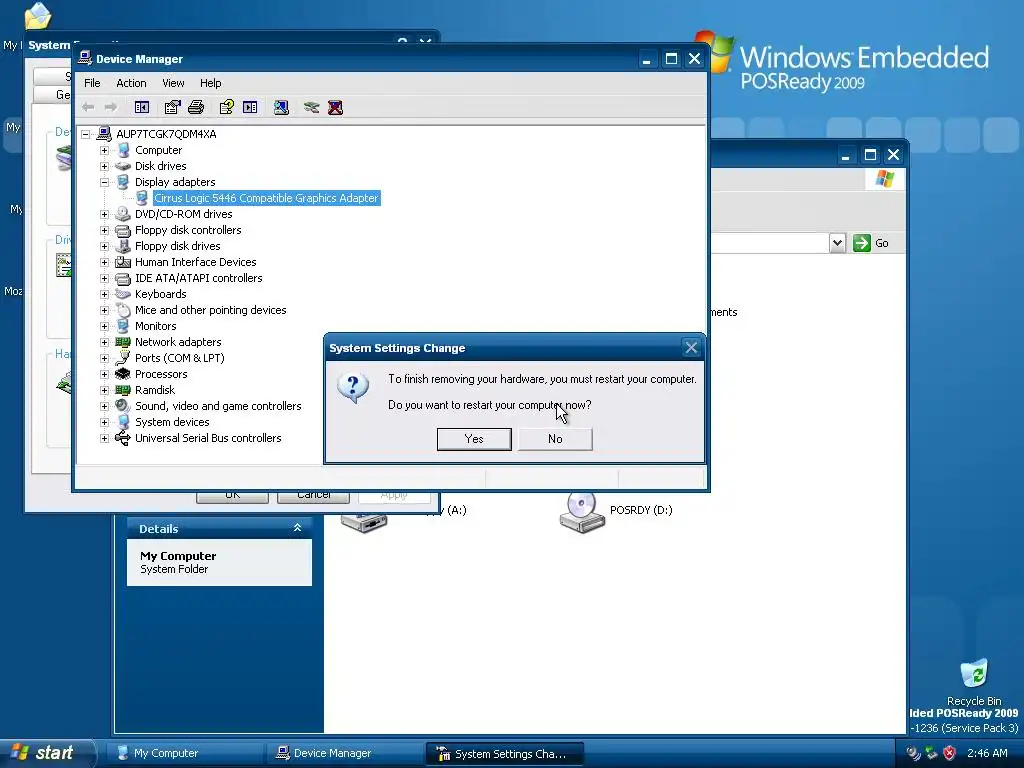Collapse the Details panel chevron
This screenshot has height=768, width=1024.
[x=297, y=528]
